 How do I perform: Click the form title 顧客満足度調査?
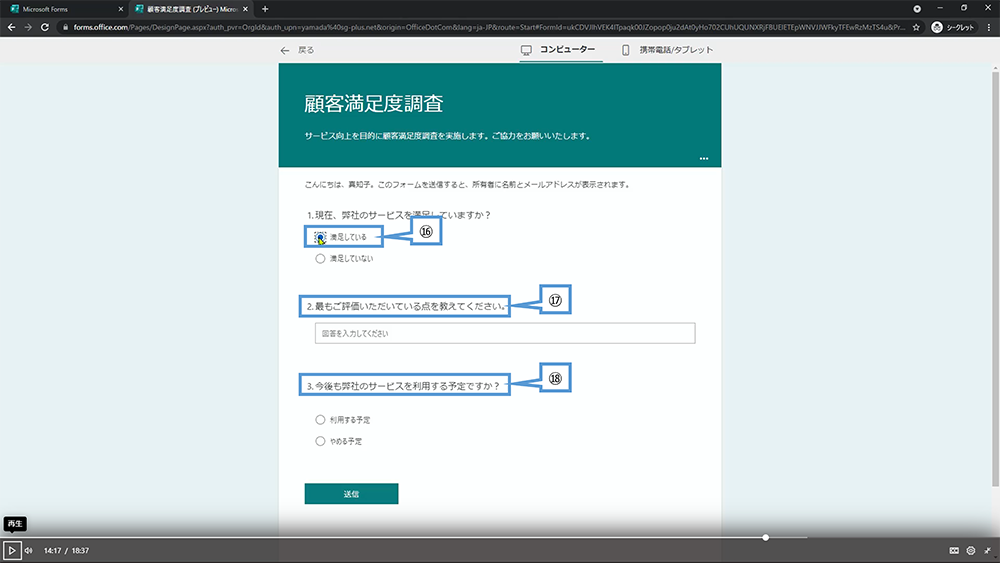point(374,104)
